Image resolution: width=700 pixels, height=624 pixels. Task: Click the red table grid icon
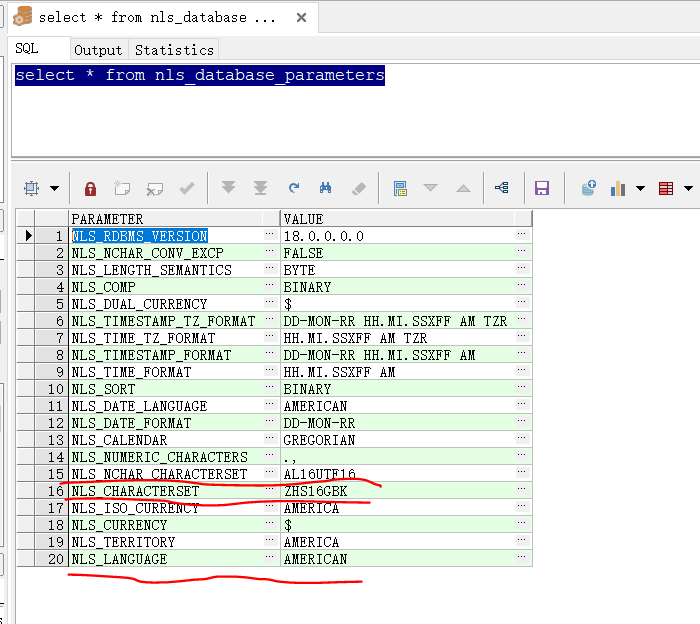(x=666, y=188)
